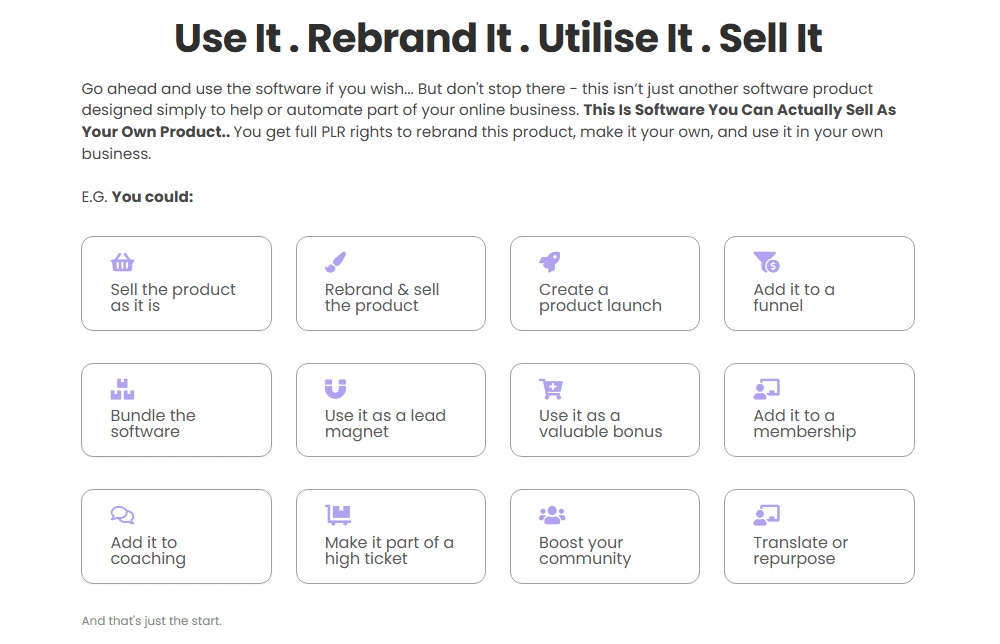The image size is (1000, 644).
Task: Select the 'Rebrand & sell the product' text
Action: pos(381,298)
